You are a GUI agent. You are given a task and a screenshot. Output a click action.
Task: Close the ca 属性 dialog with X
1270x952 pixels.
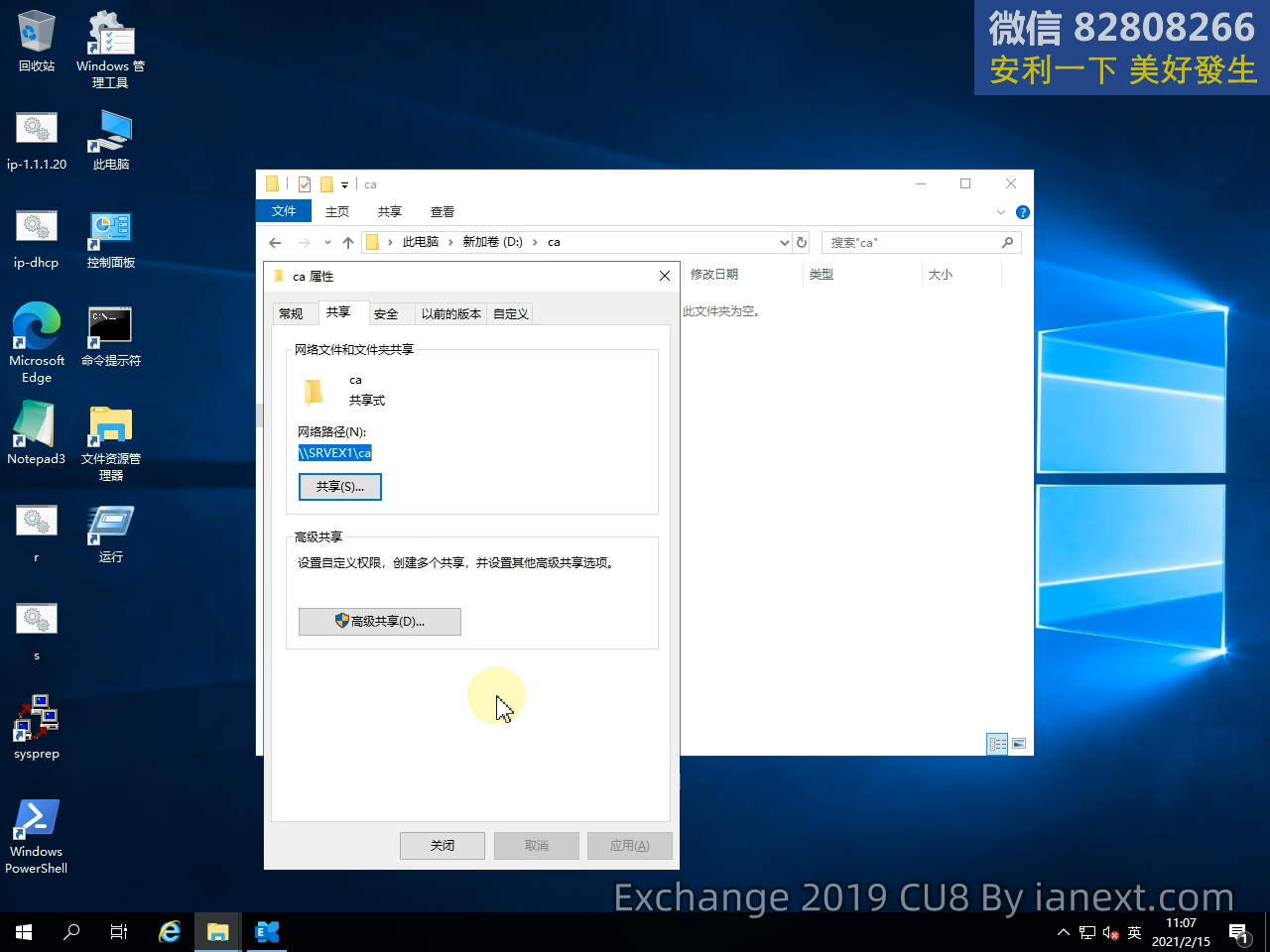tap(665, 276)
